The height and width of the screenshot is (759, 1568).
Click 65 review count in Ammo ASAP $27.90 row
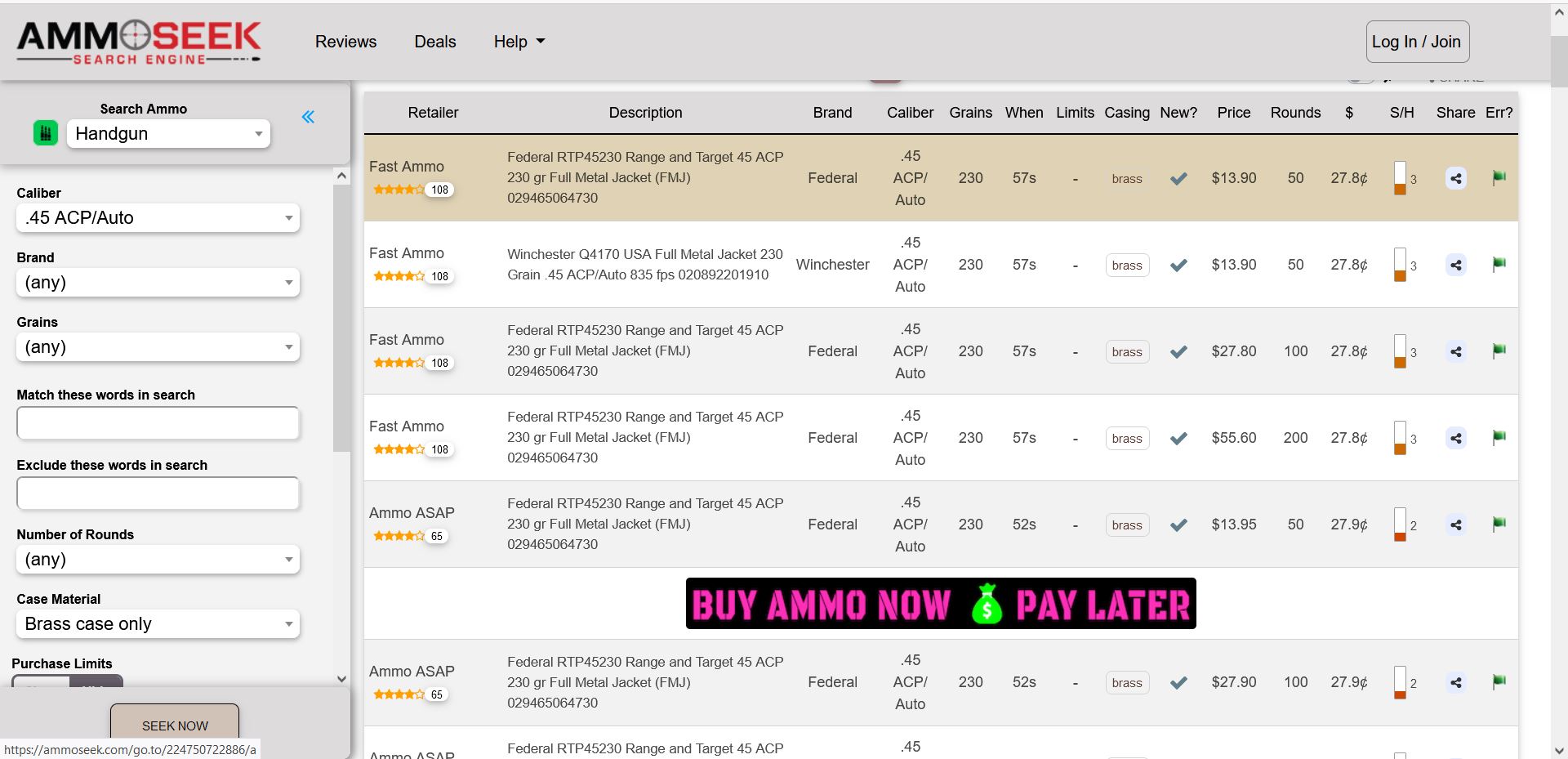click(x=437, y=694)
